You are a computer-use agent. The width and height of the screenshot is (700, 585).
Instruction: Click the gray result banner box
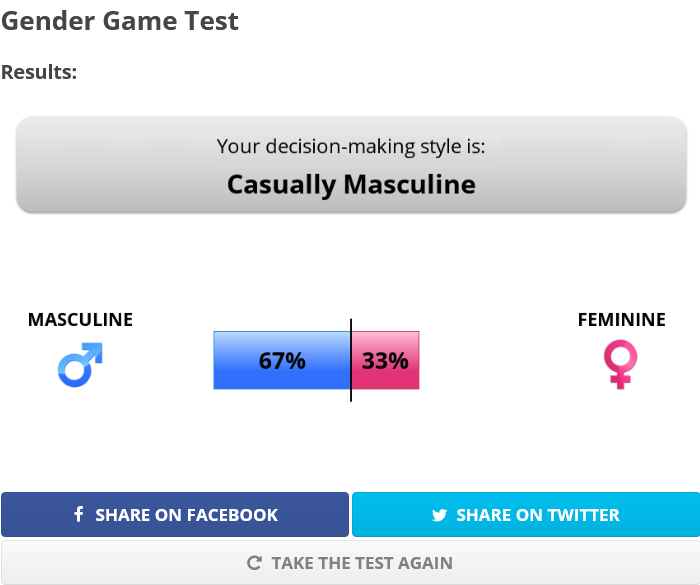click(351, 164)
